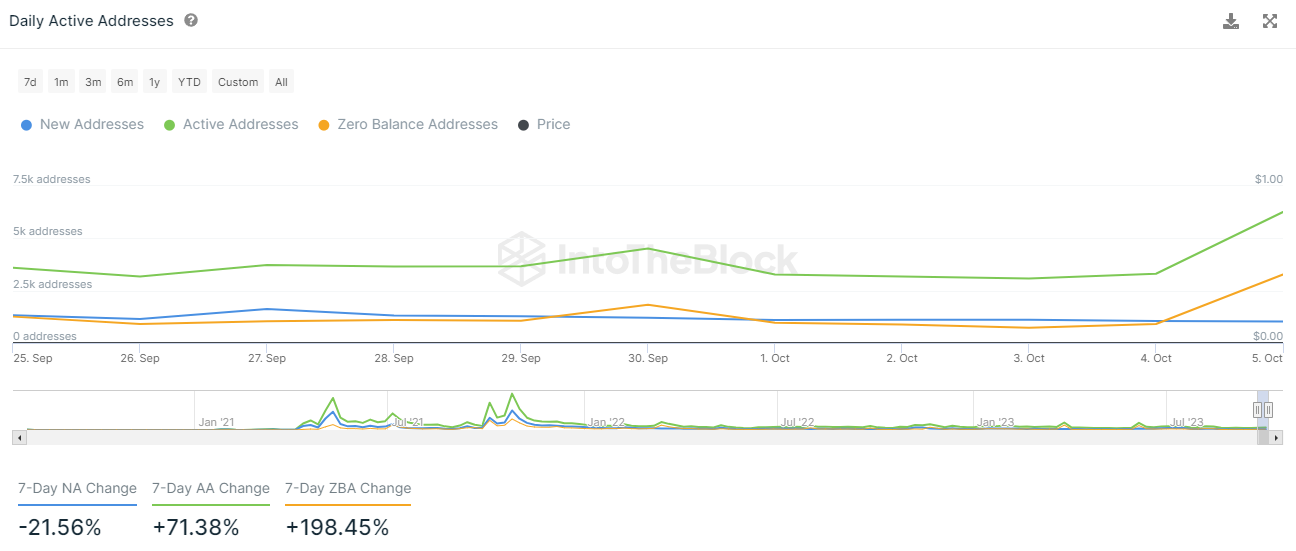Select the YTD time range
Viewport: 1296px width, 551px height.
[189, 82]
